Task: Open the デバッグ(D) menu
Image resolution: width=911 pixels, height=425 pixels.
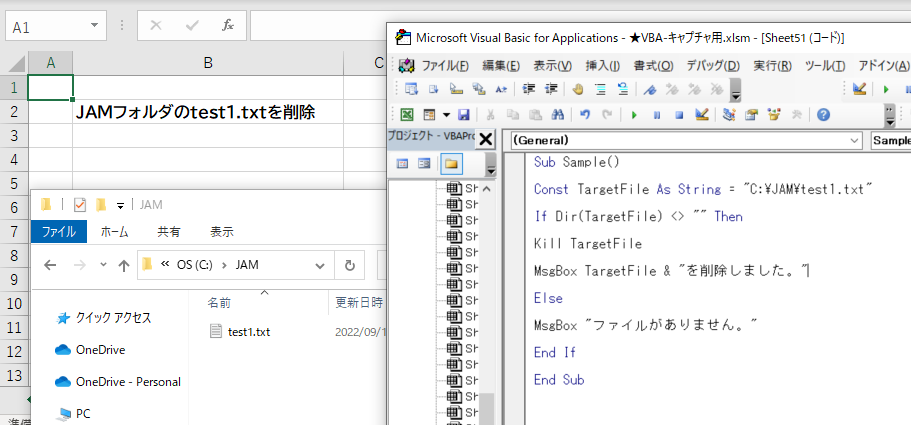Action: click(x=712, y=65)
